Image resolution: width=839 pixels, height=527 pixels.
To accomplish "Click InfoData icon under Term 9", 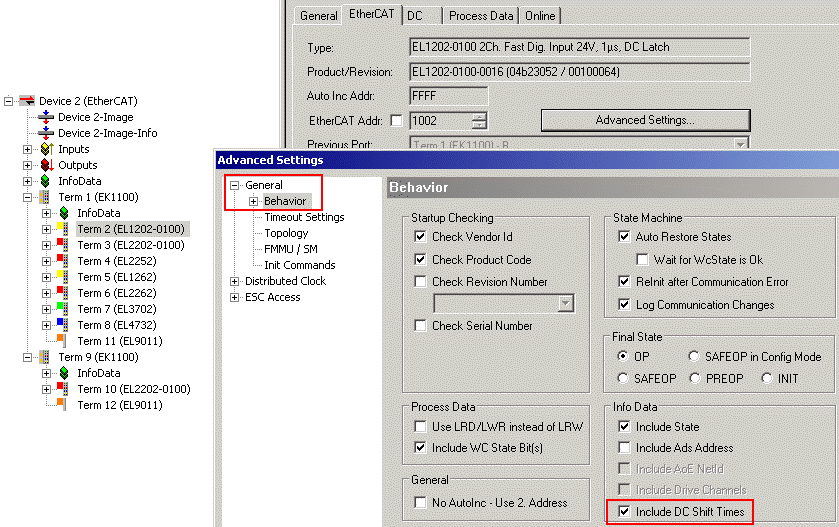I will [64, 373].
